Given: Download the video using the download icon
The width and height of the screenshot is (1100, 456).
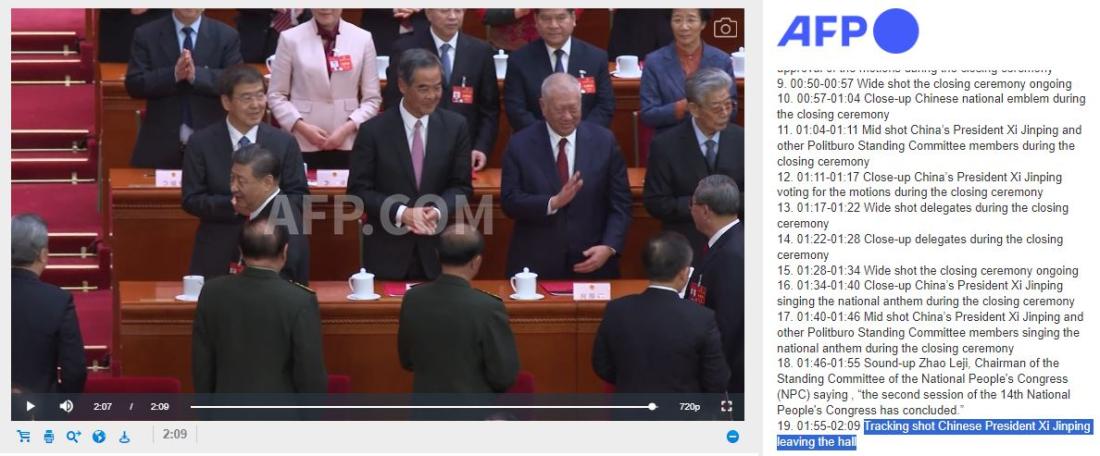Looking at the screenshot, I should (x=124, y=436).
